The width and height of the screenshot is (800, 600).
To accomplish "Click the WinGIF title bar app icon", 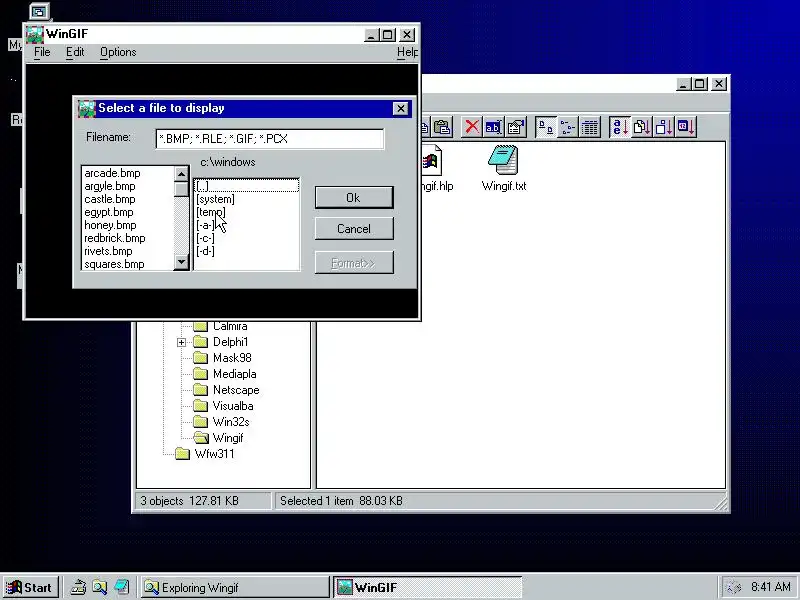I will 35,34.
